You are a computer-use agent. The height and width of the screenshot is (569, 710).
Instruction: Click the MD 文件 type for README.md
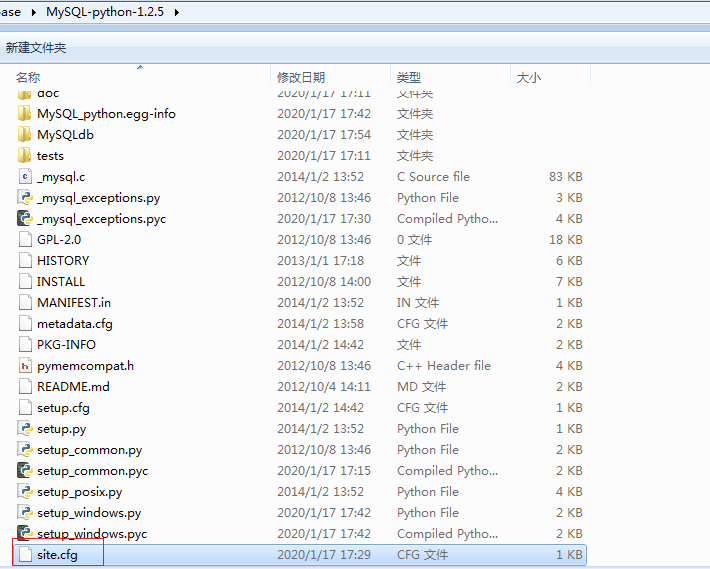[x=422, y=387]
